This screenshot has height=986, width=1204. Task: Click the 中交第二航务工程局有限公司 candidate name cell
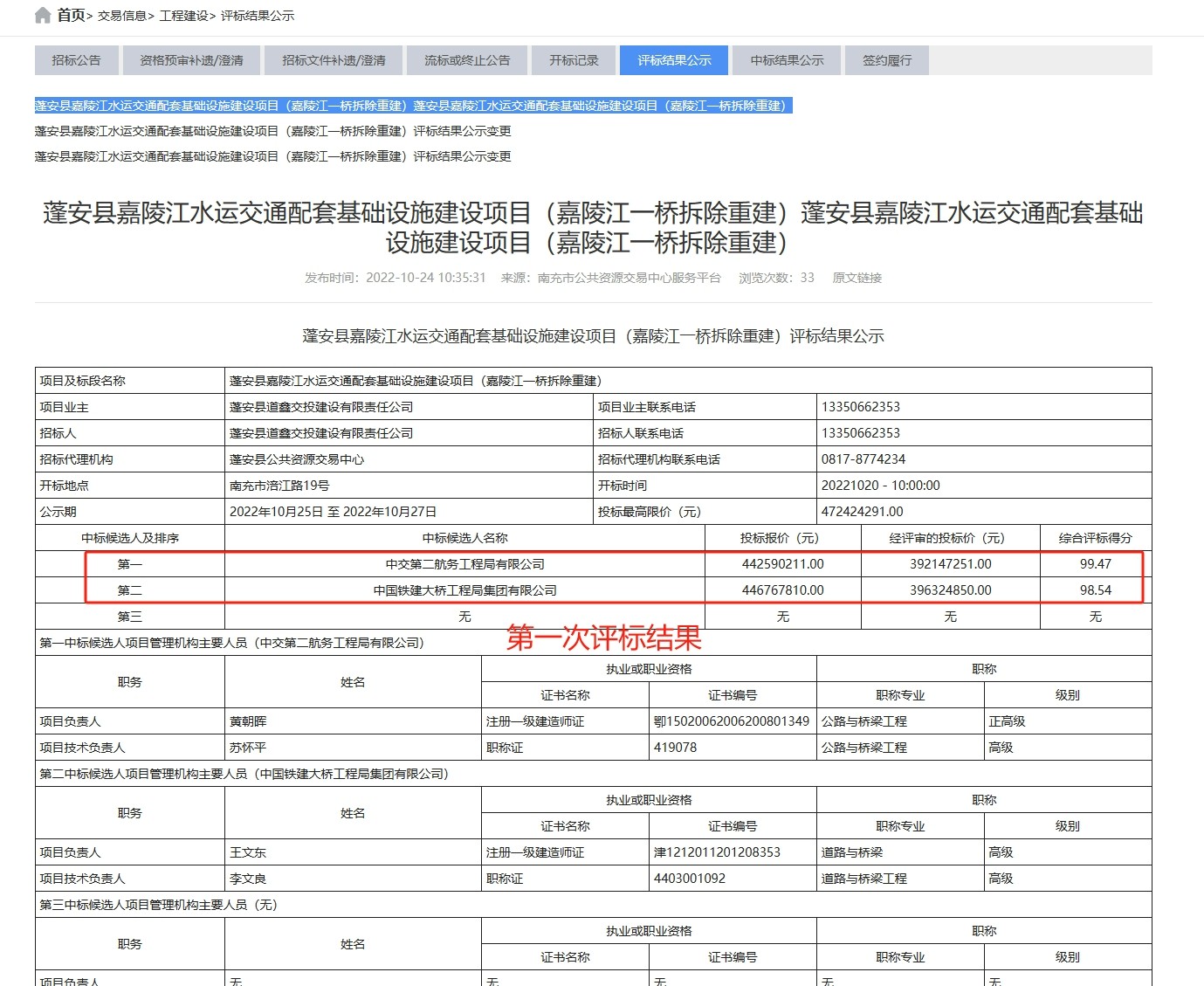(x=464, y=564)
